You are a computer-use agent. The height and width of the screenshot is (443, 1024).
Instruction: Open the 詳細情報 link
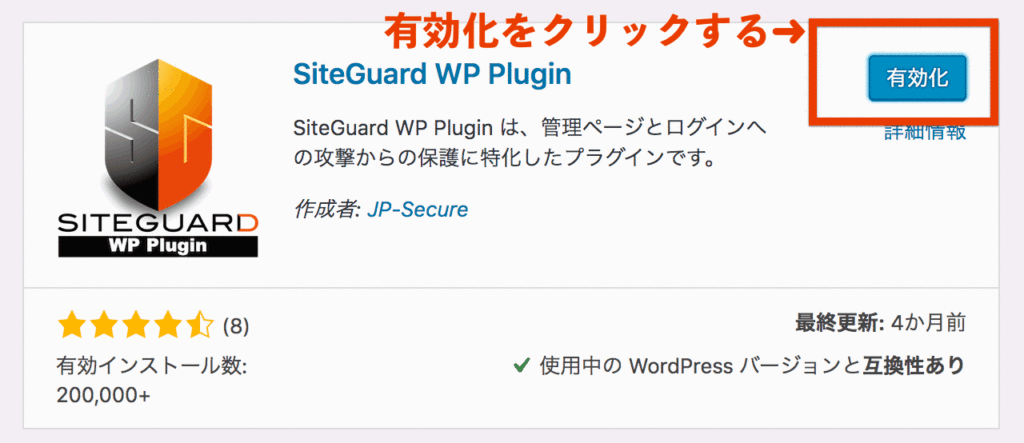coord(925,133)
